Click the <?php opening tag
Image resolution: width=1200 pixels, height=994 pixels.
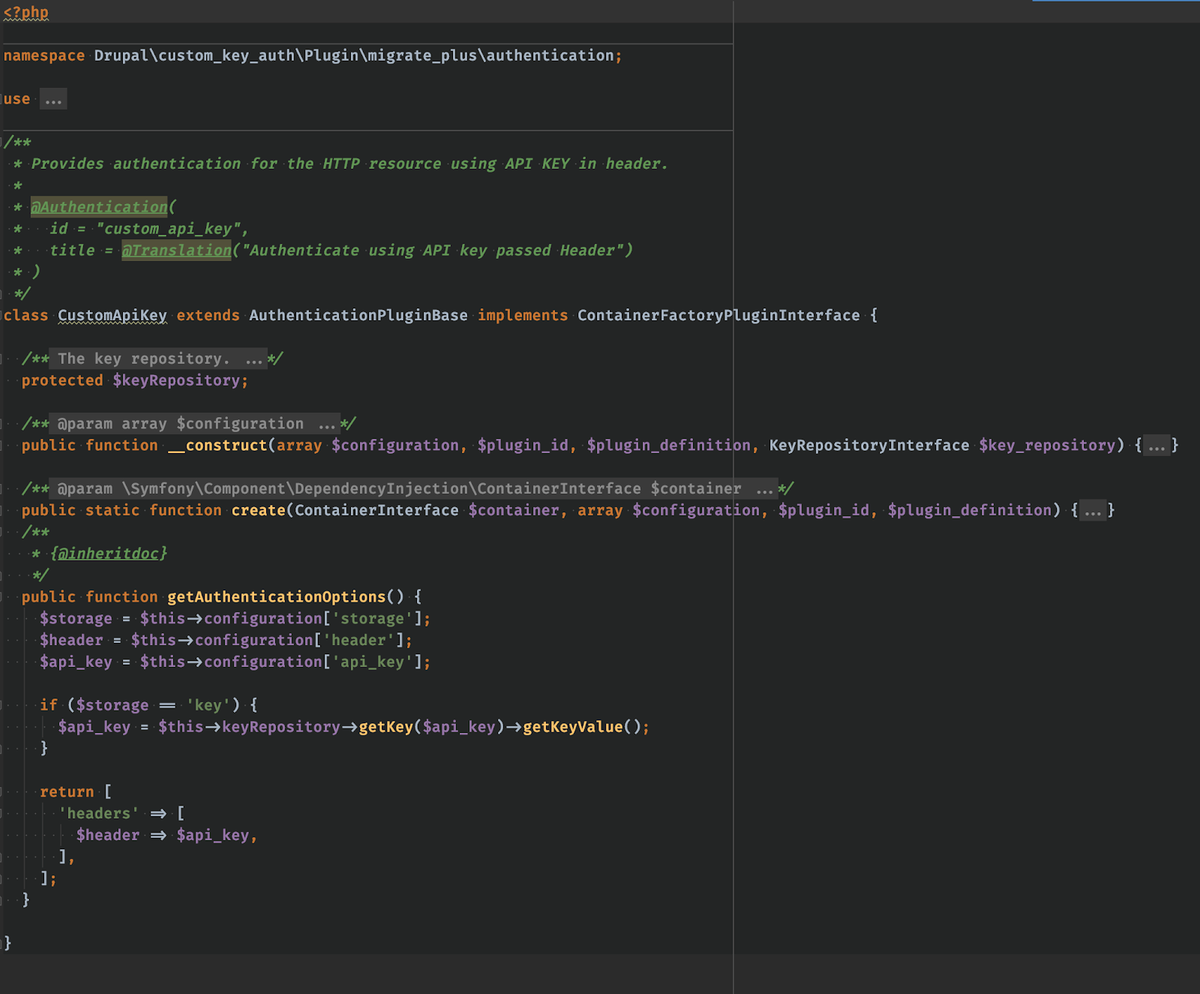tap(26, 12)
